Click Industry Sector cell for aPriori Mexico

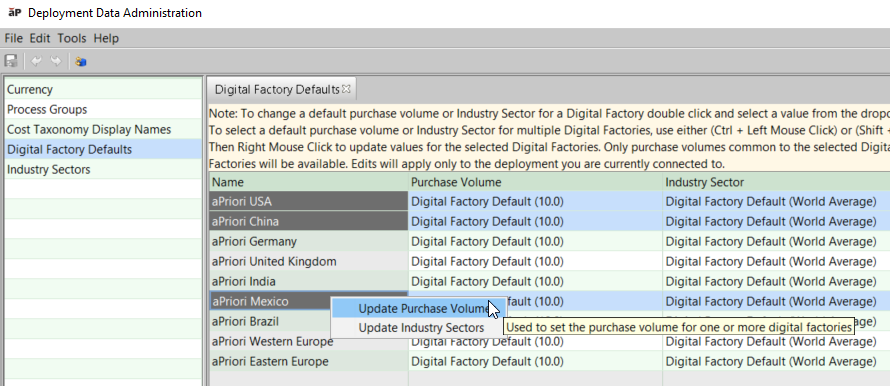tap(776, 301)
